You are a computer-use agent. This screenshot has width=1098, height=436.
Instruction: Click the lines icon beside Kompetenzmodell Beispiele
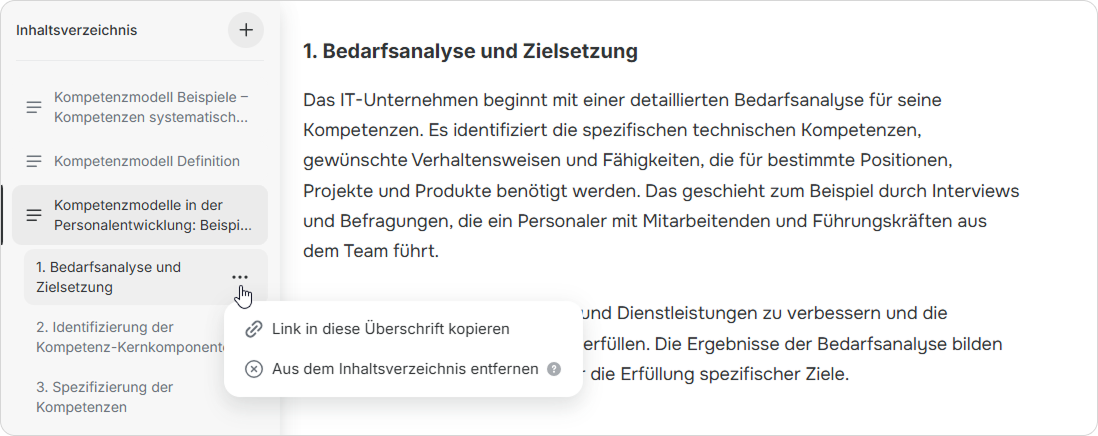34,107
